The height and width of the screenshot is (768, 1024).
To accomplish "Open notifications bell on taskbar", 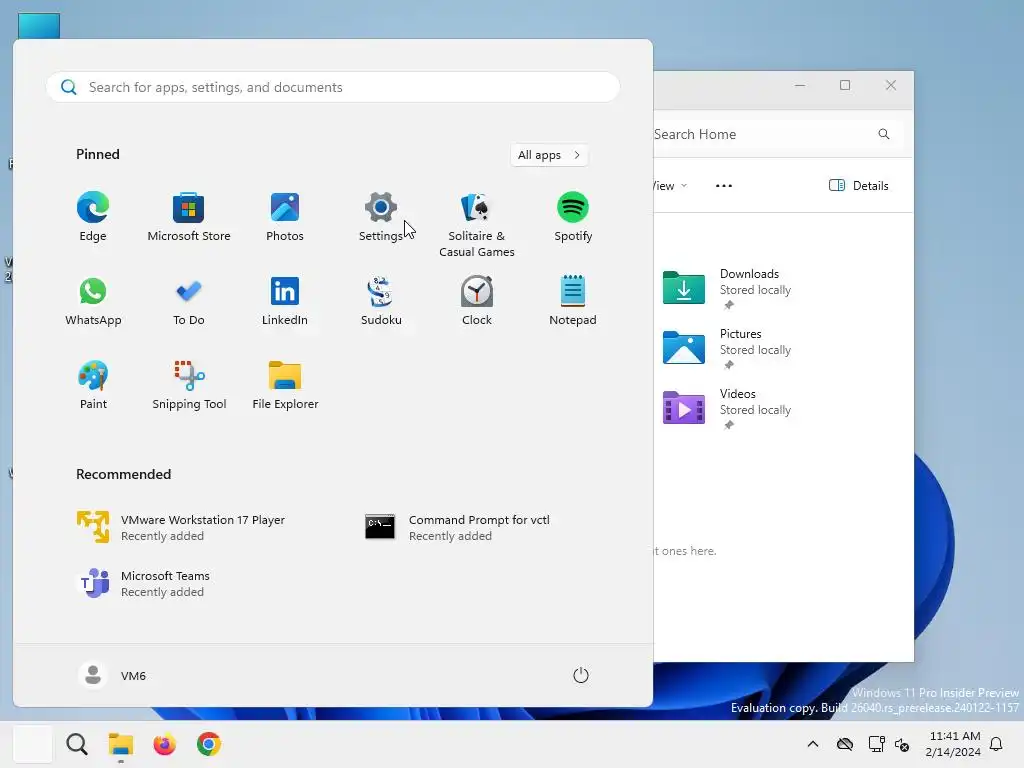I will click(x=996, y=744).
